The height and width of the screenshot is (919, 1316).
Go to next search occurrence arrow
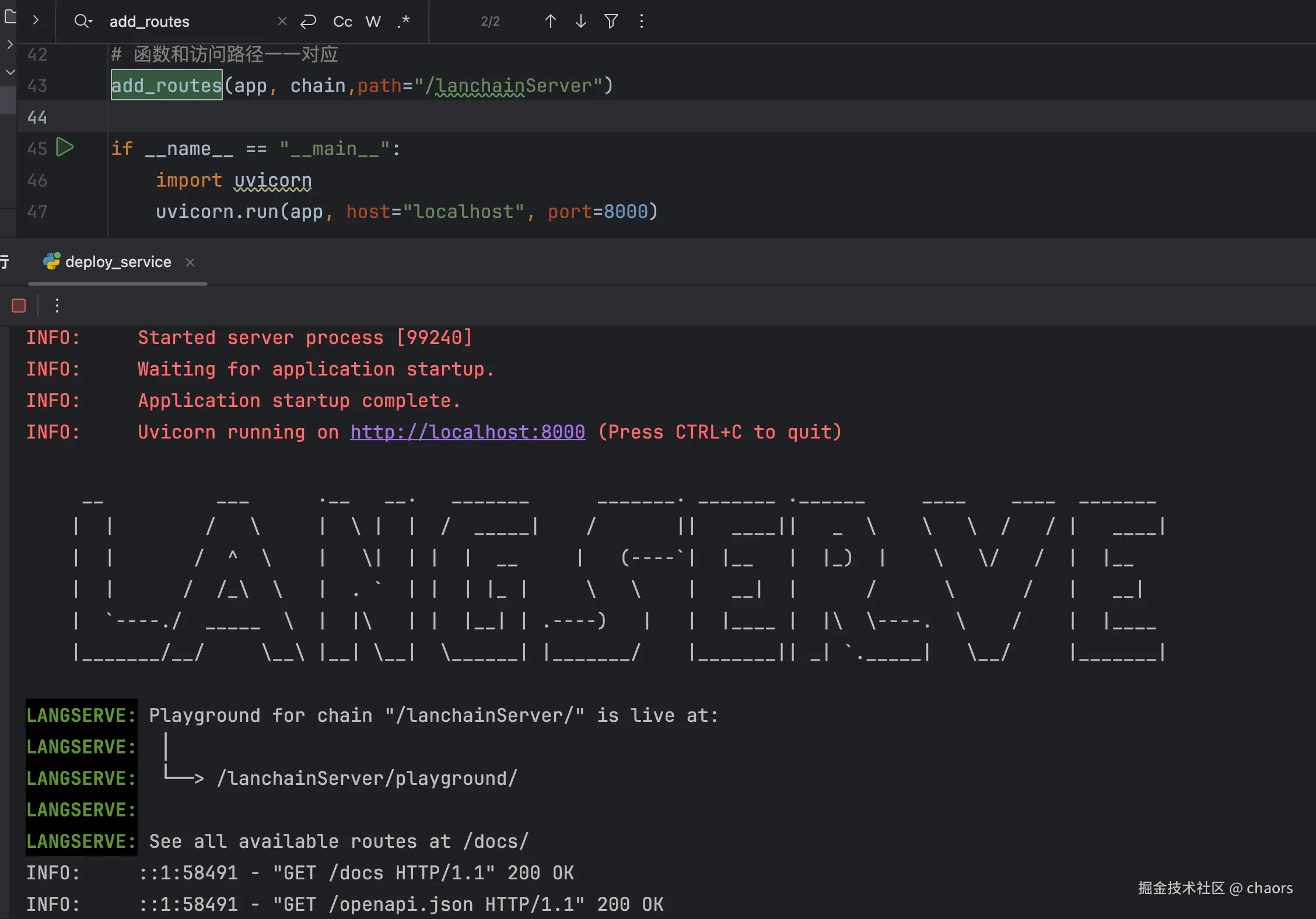pos(580,22)
